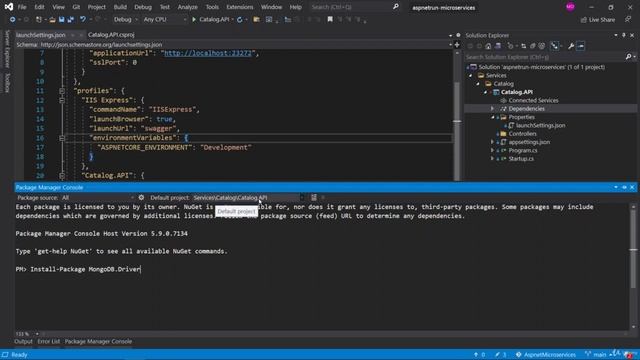640x360 pixels.
Task: Open the File menu
Action: [22, 7]
